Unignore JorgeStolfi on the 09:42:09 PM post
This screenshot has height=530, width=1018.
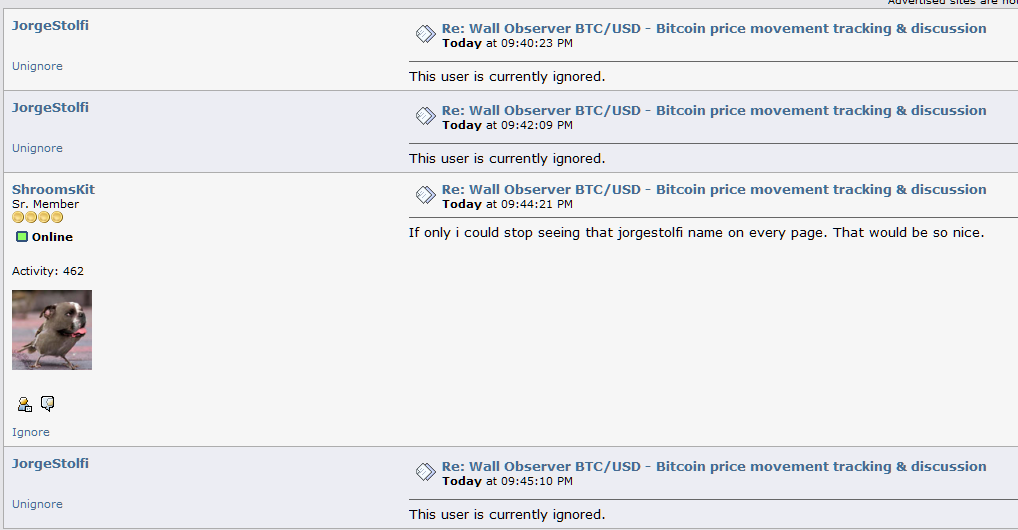click(x=37, y=148)
